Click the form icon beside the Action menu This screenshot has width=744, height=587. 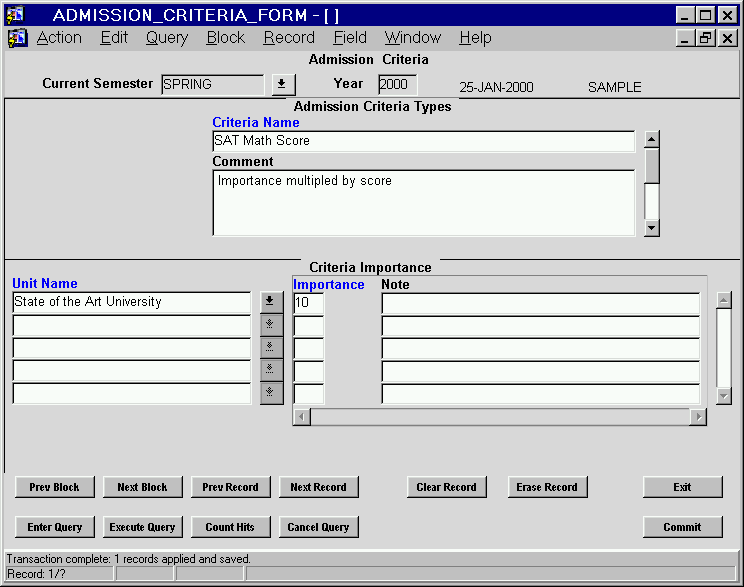(x=17, y=38)
